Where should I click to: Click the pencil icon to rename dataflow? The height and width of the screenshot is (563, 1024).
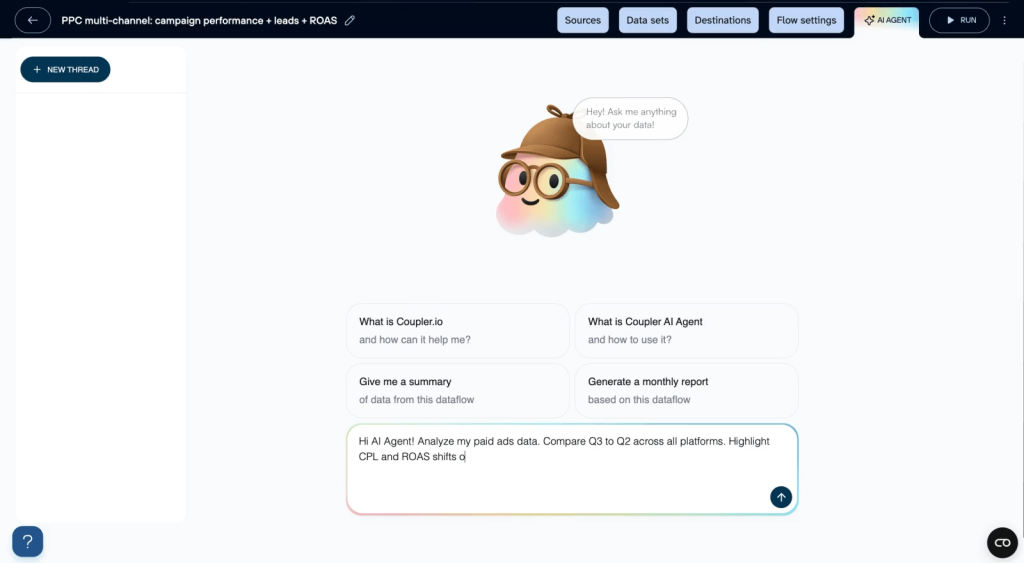tap(349, 20)
